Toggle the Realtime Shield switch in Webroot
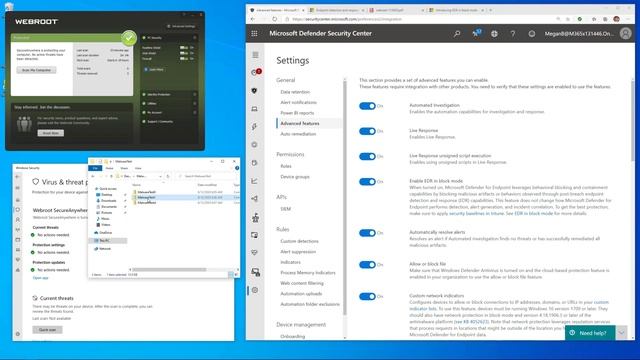 coord(184,48)
